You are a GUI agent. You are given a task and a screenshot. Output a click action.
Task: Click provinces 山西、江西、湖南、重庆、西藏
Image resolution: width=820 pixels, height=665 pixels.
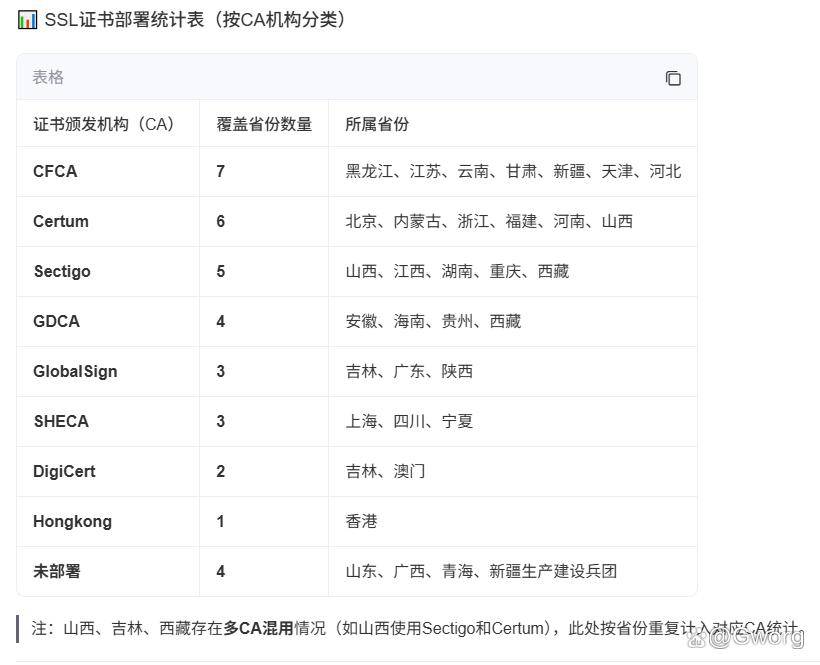tap(457, 271)
